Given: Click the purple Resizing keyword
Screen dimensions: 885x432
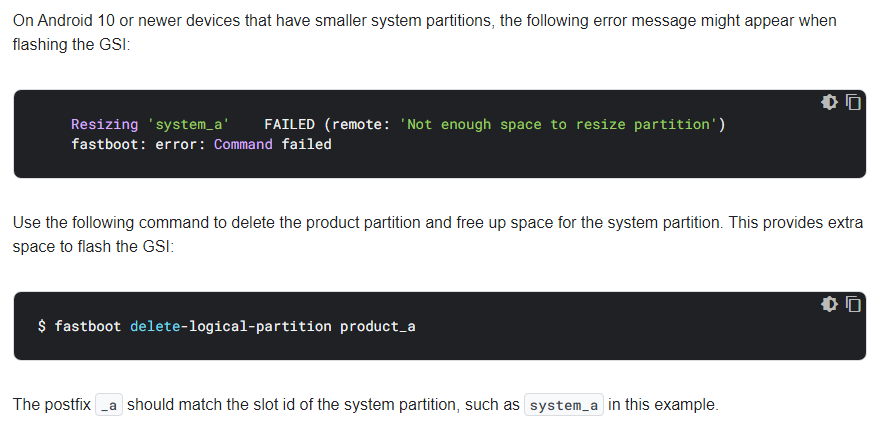Looking at the screenshot, I should coord(104,124).
